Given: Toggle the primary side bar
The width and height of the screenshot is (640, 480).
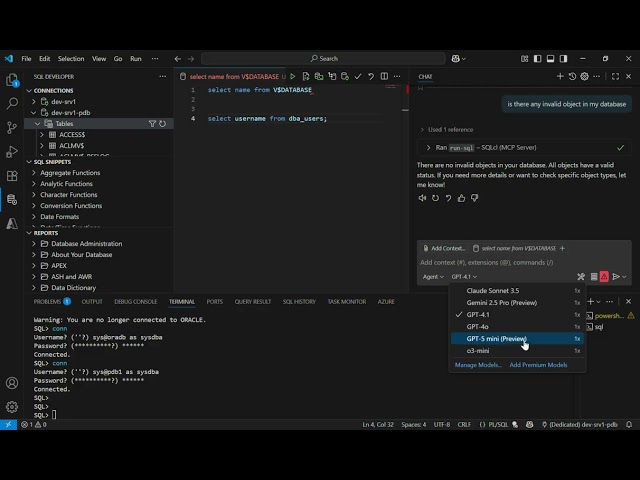Looking at the screenshot, I should [x=538, y=59].
